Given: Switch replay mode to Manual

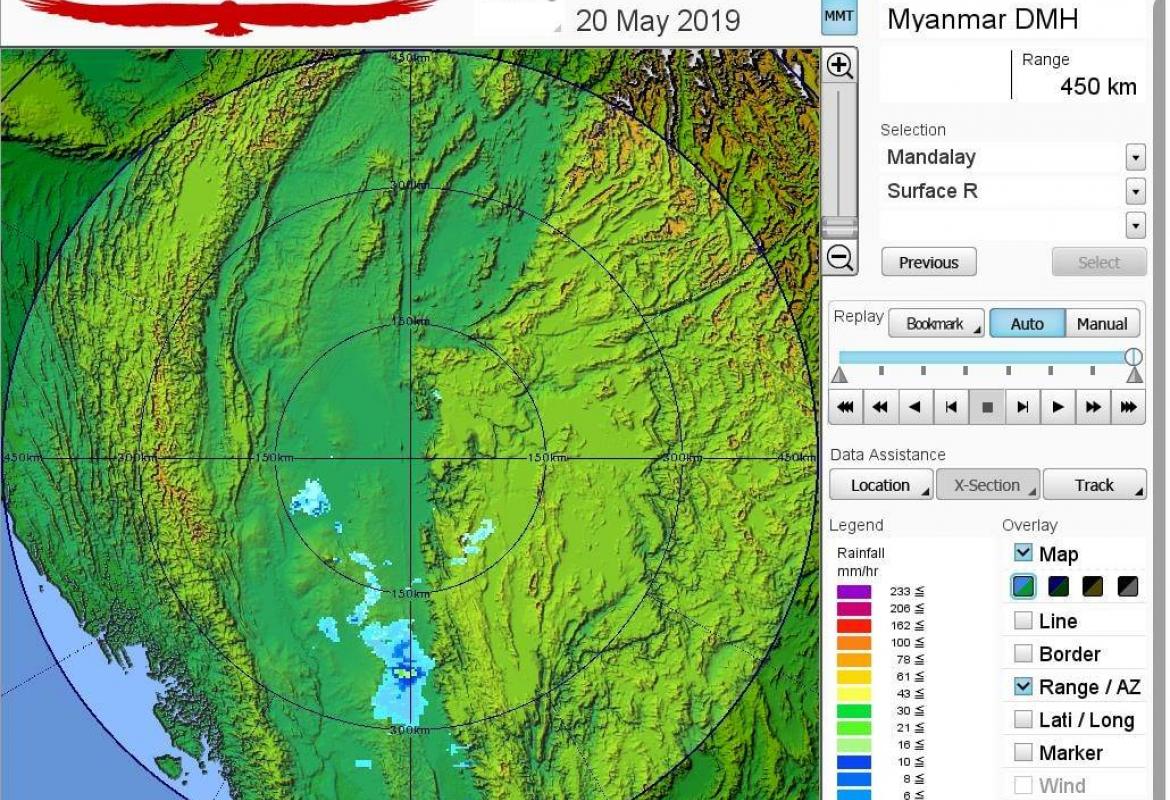Looking at the screenshot, I should pos(1102,324).
